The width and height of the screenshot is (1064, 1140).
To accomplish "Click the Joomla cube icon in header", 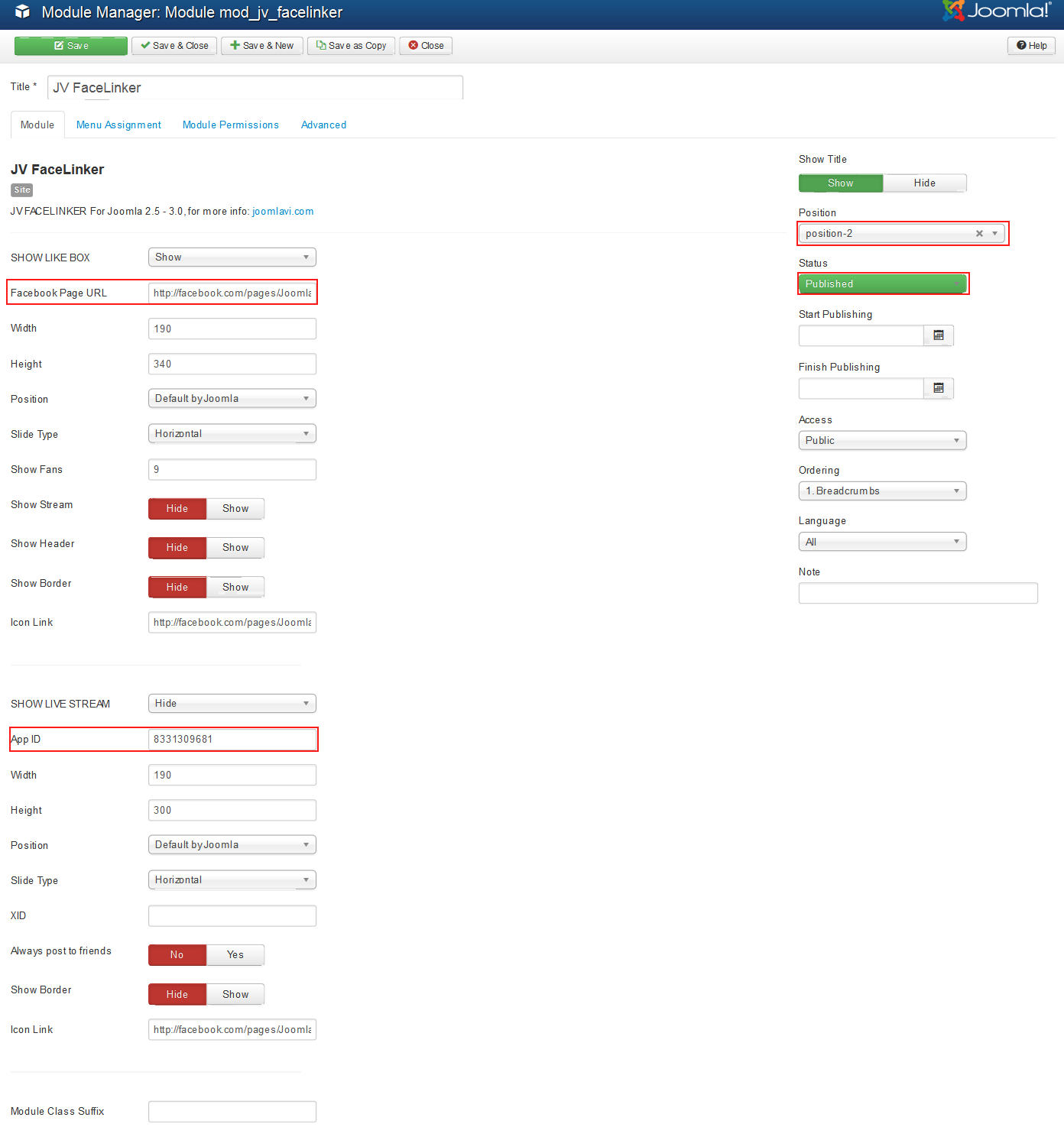I will pos(22,11).
